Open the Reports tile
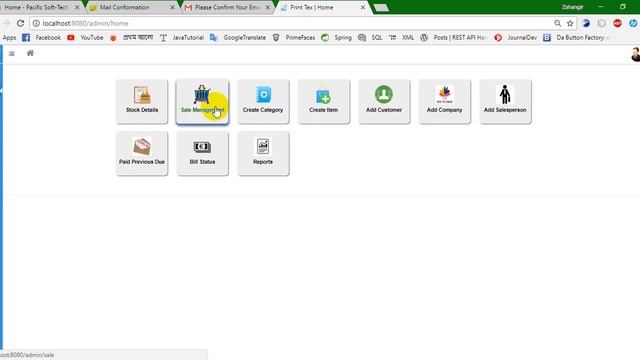The image size is (640, 360). (x=263, y=153)
